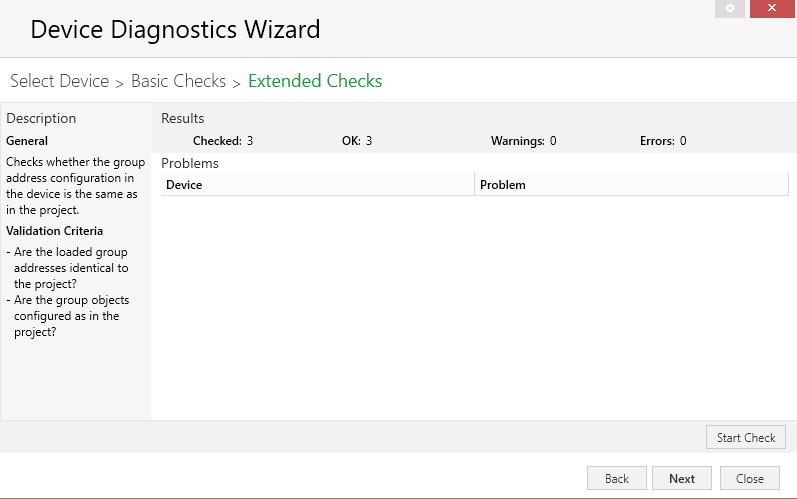Click the Start Check button
The height and width of the screenshot is (499, 797).
click(x=746, y=437)
